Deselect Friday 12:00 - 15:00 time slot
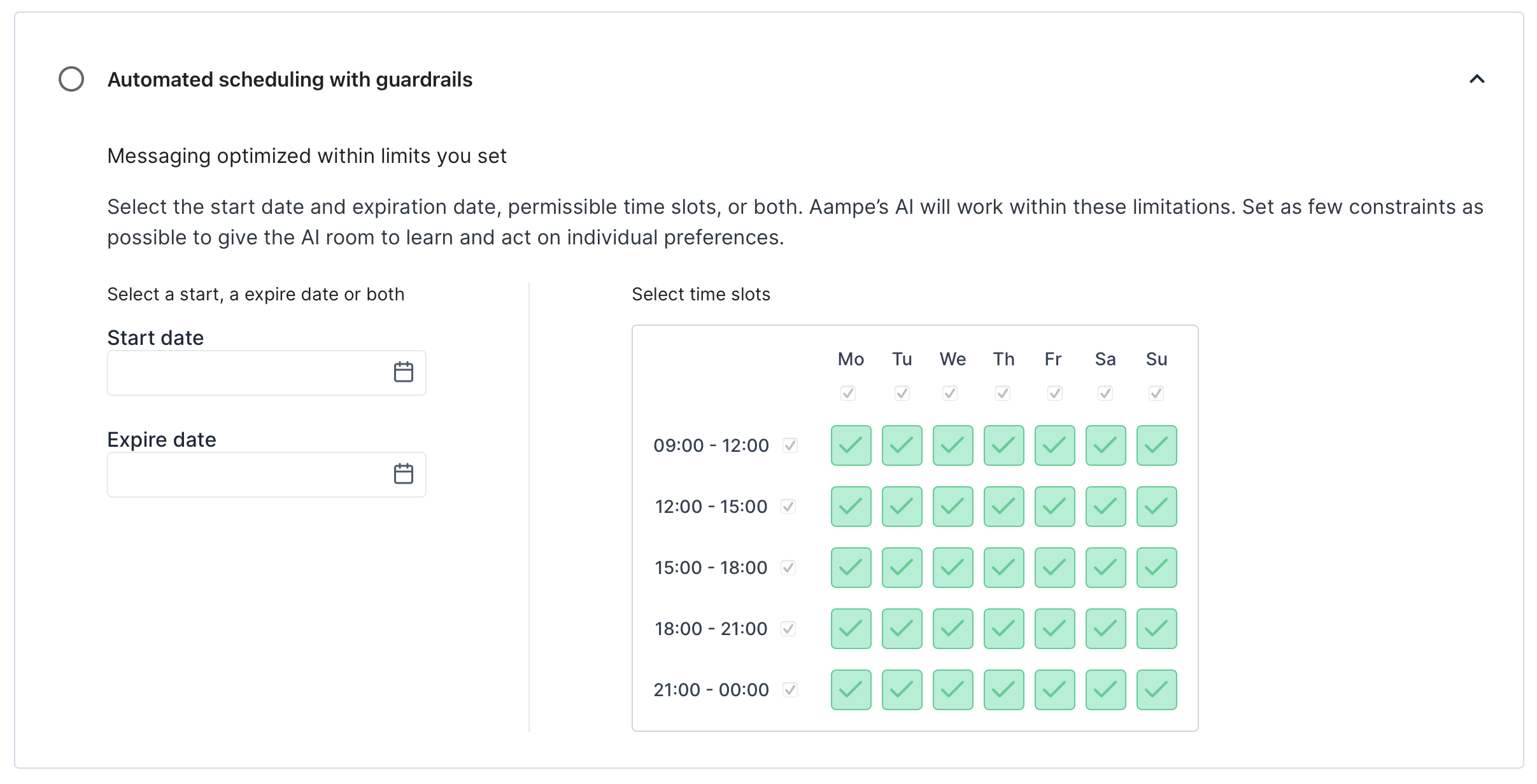This screenshot has height=784, width=1537. (x=1055, y=507)
